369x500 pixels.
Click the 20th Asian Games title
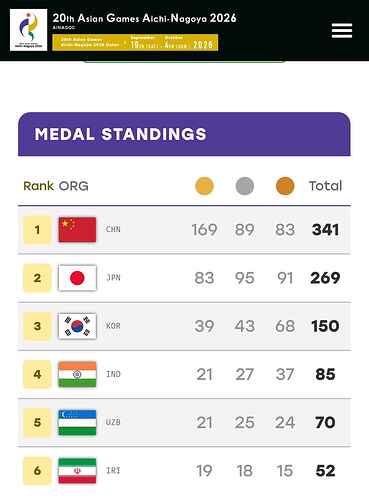coord(144,18)
